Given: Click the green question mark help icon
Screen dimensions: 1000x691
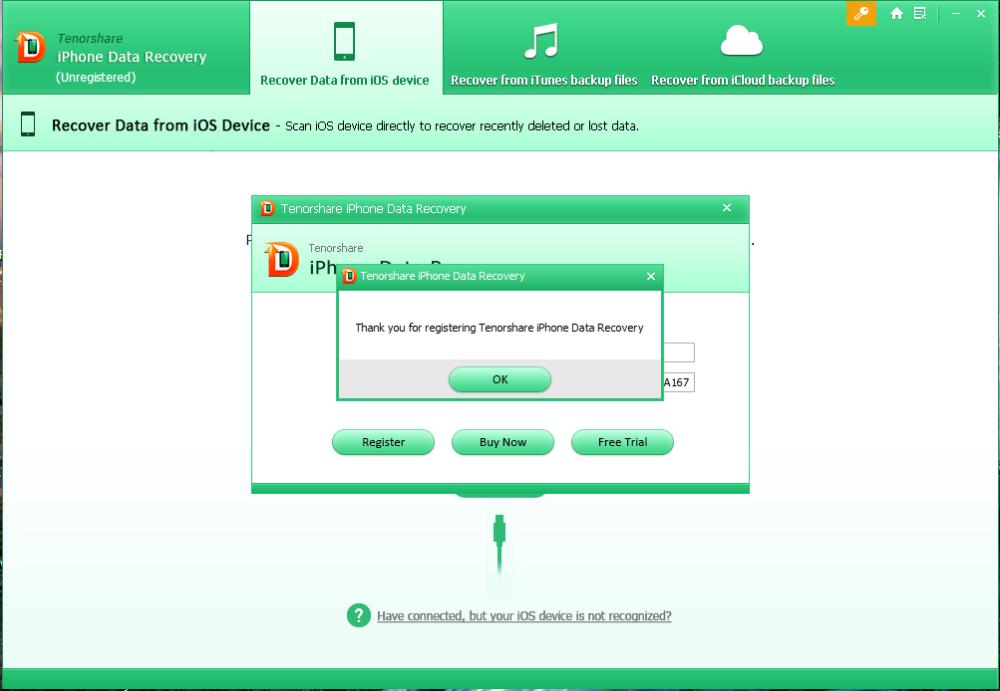Looking at the screenshot, I should (x=359, y=615).
